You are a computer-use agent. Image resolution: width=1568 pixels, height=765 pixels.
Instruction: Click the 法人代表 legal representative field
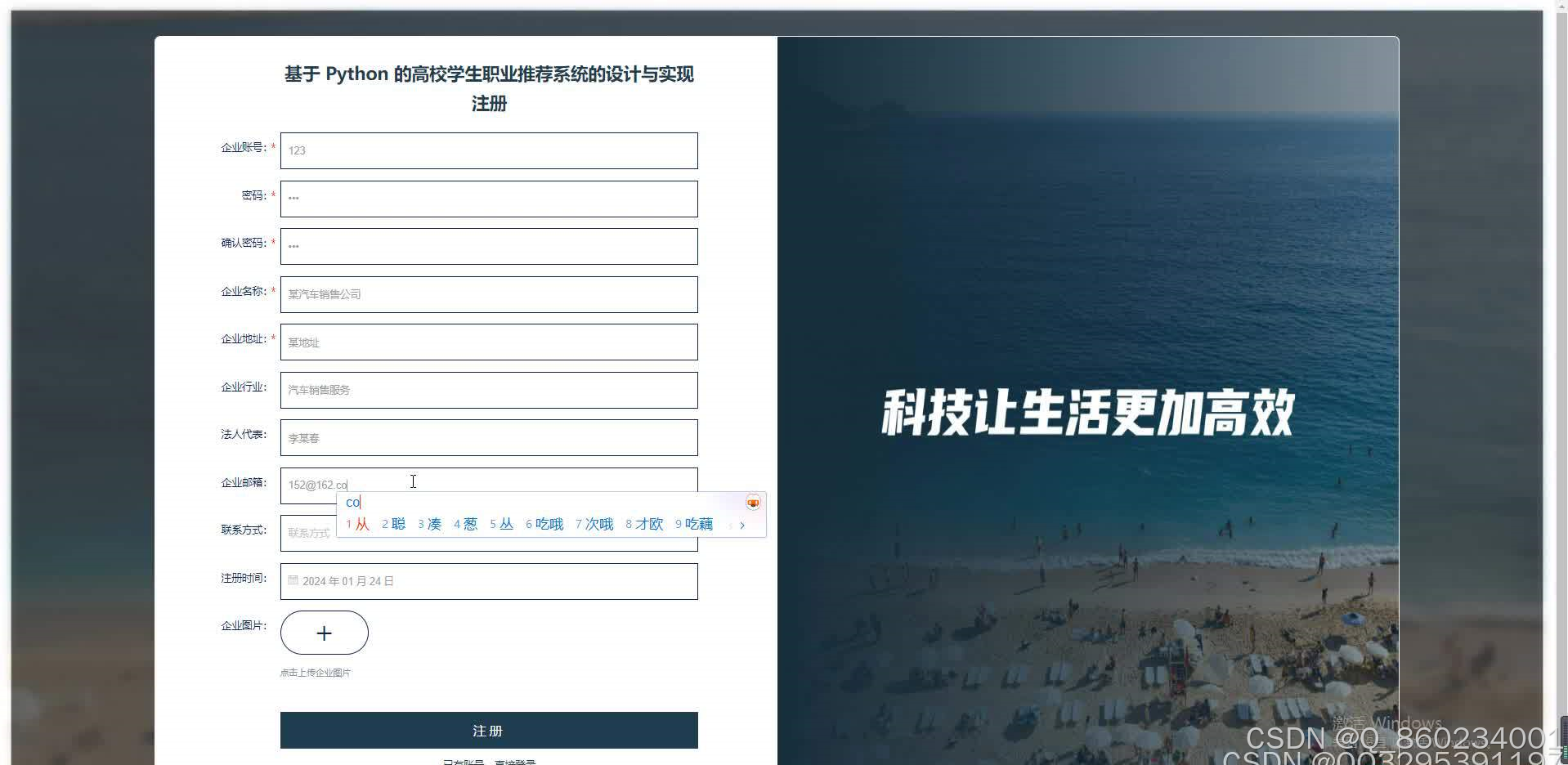coord(488,437)
